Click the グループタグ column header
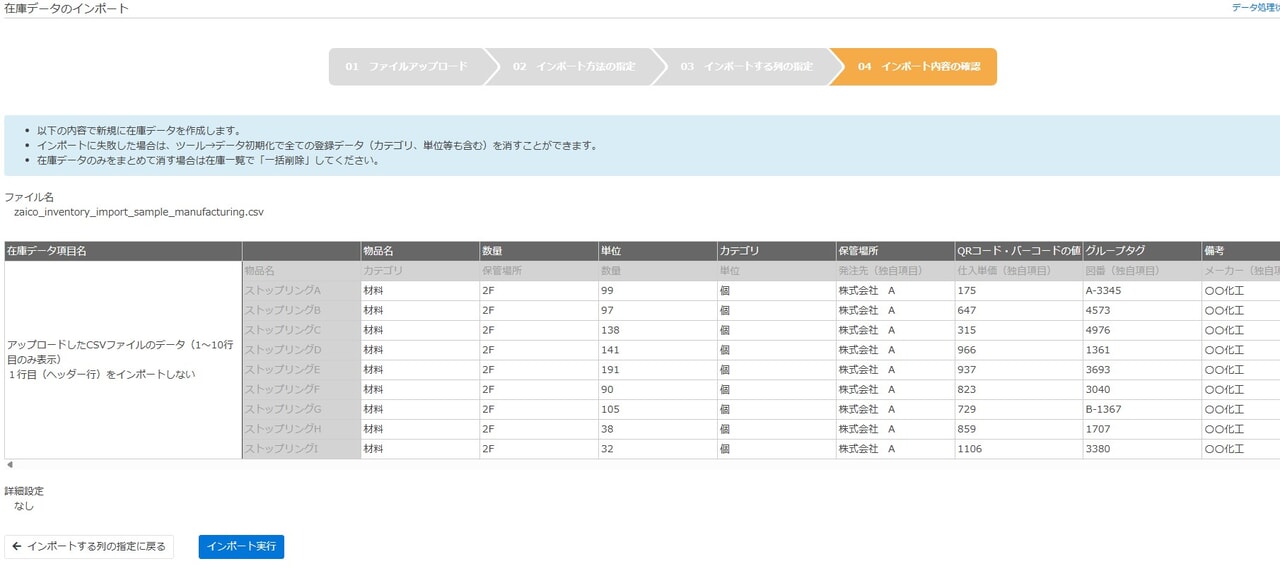The image size is (1280, 583). point(1115,251)
